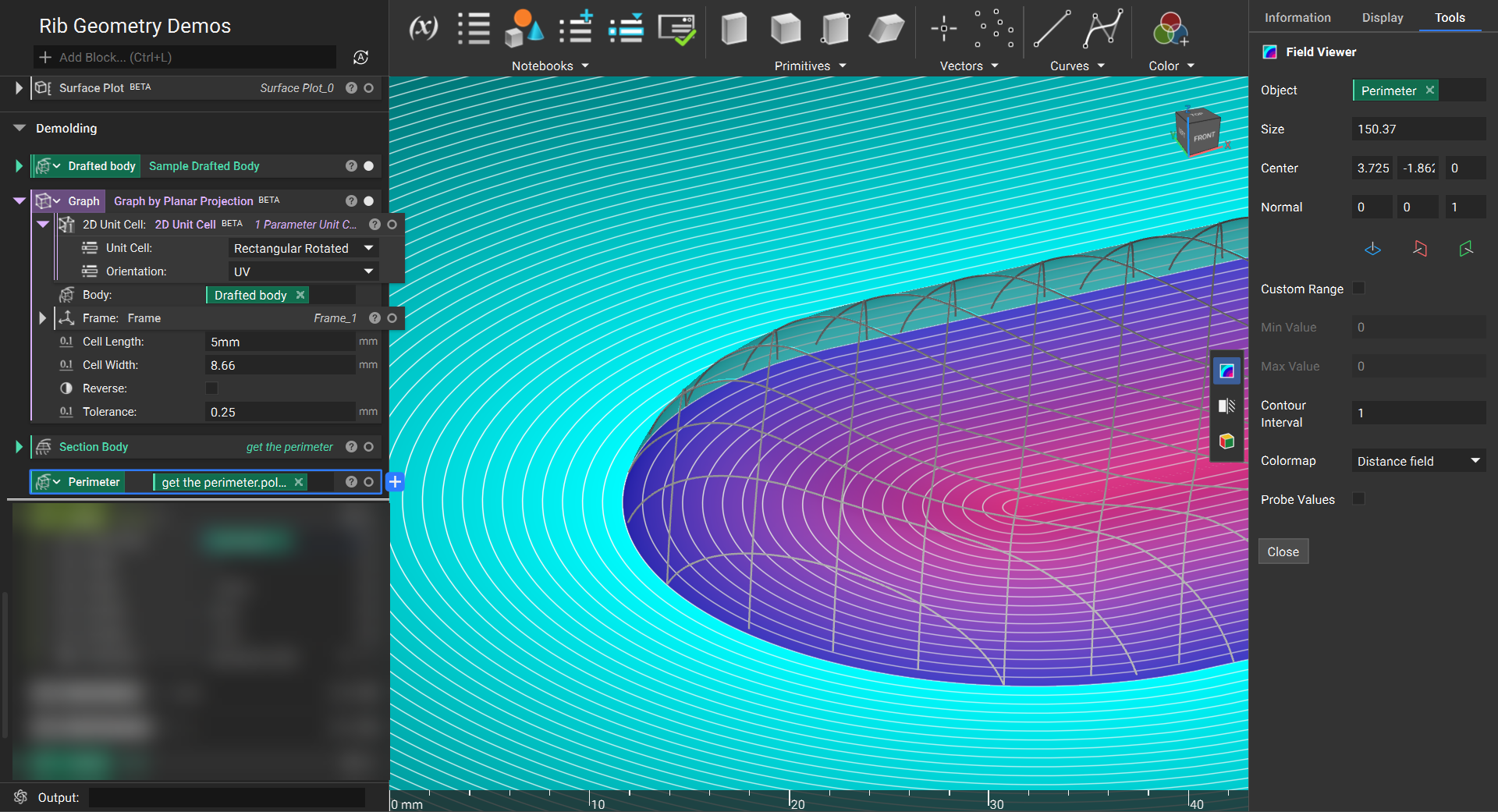Collapse the Demolding section
The height and width of the screenshot is (812, 1498).
tap(20, 128)
